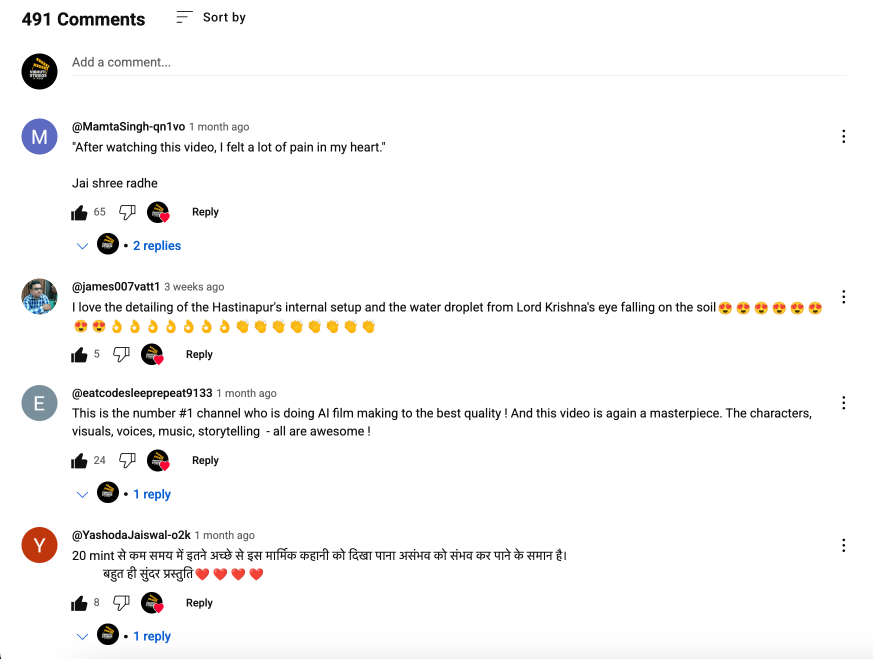The width and height of the screenshot is (873, 659).
Task: Reply to the eatcodesleeprepeat9133 comment
Action: coord(205,461)
